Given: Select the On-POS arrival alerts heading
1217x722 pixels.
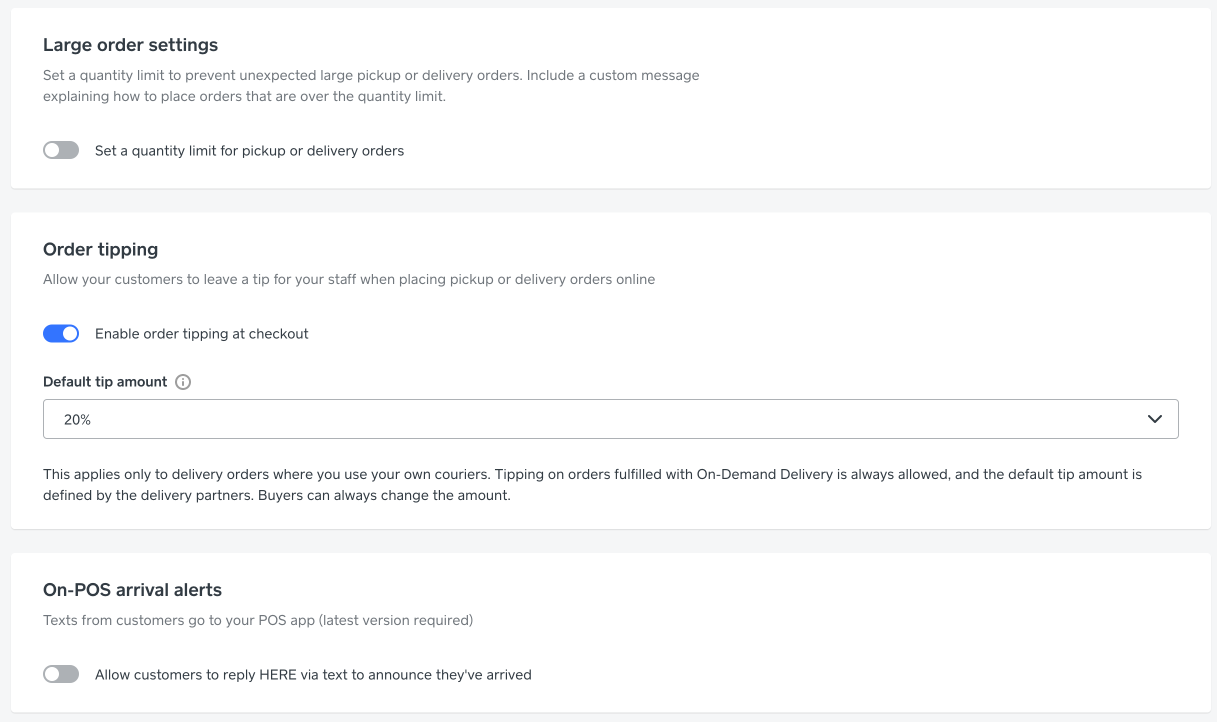Looking at the screenshot, I should coord(132,589).
